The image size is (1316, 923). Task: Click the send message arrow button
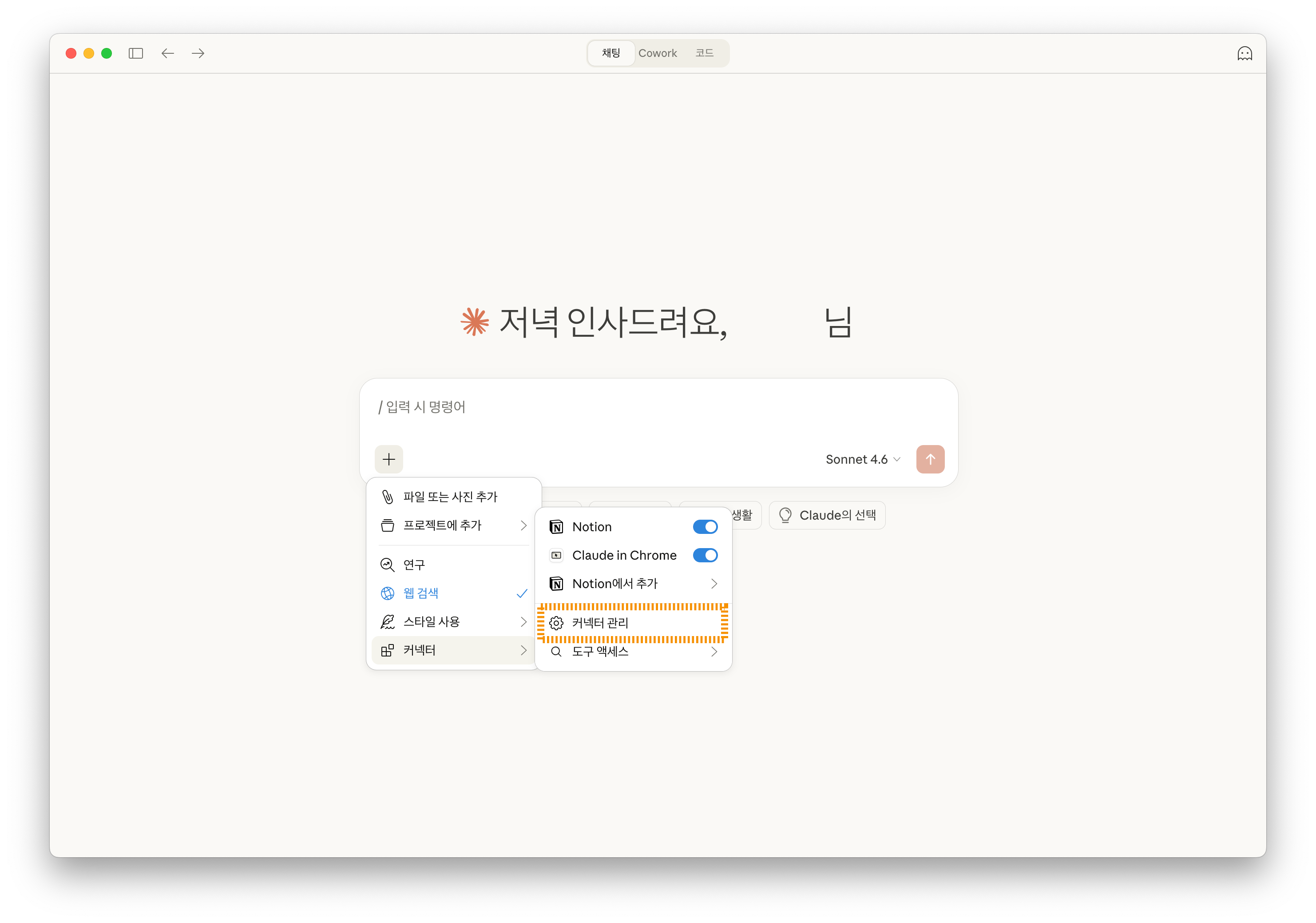(930, 459)
